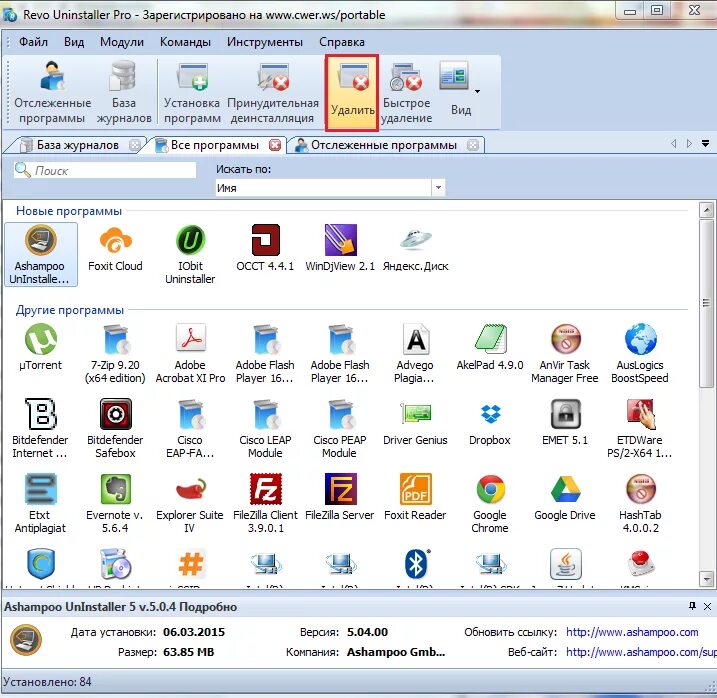
Task: Close the База журналов tab
Action: tap(134, 145)
